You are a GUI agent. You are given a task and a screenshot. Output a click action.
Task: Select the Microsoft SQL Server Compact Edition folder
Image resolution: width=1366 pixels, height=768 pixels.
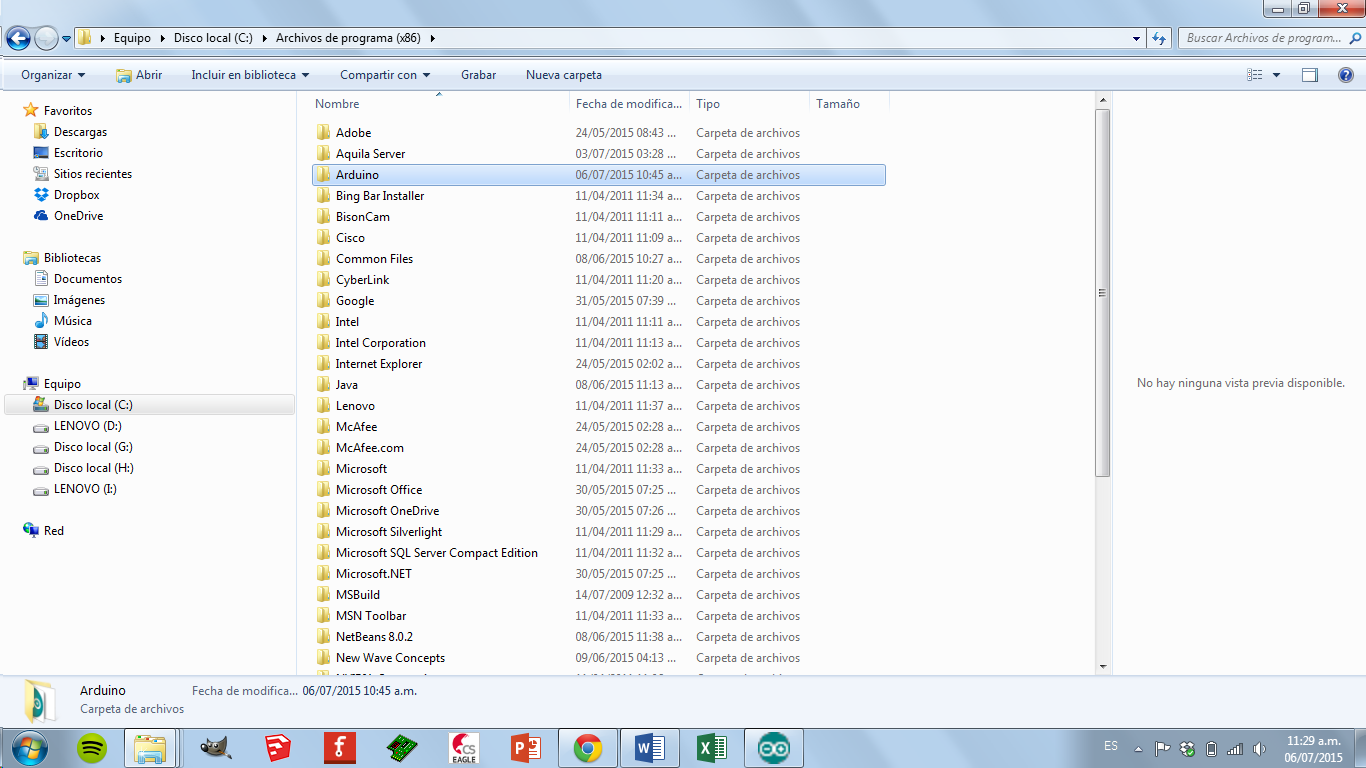(x=436, y=553)
